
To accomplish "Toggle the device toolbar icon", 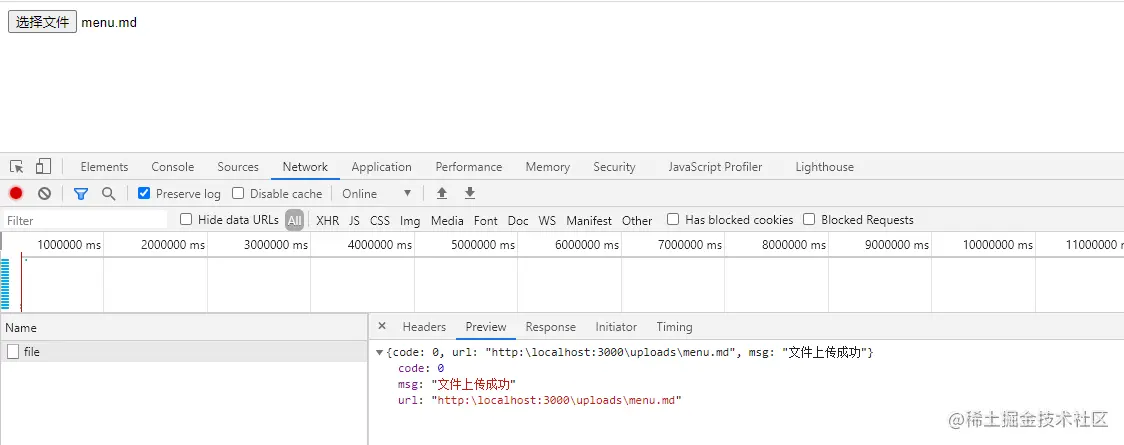I will click(44, 167).
